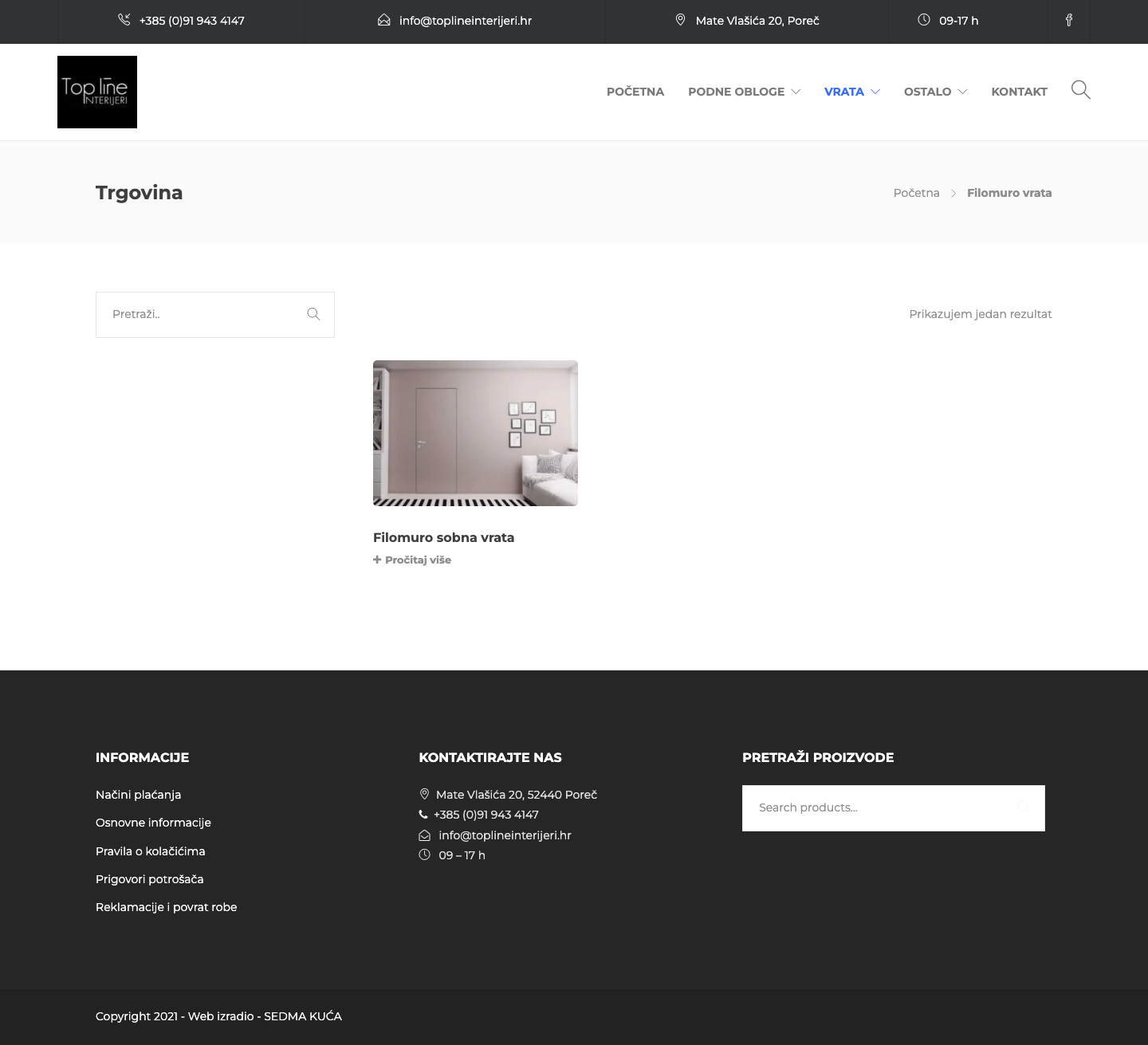Open Filomuro sobna vrata product thumbnail
The width and height of the screenshot is (1148, 1045).
[475, 433]
